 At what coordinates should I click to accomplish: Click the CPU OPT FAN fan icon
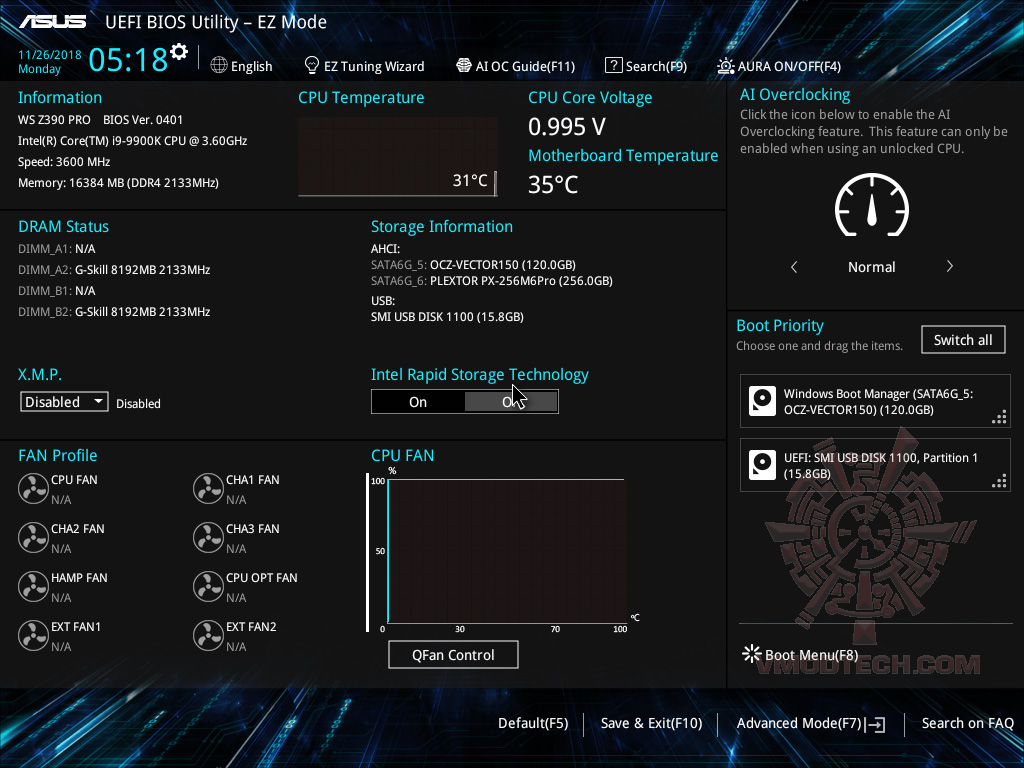(208, 586)
